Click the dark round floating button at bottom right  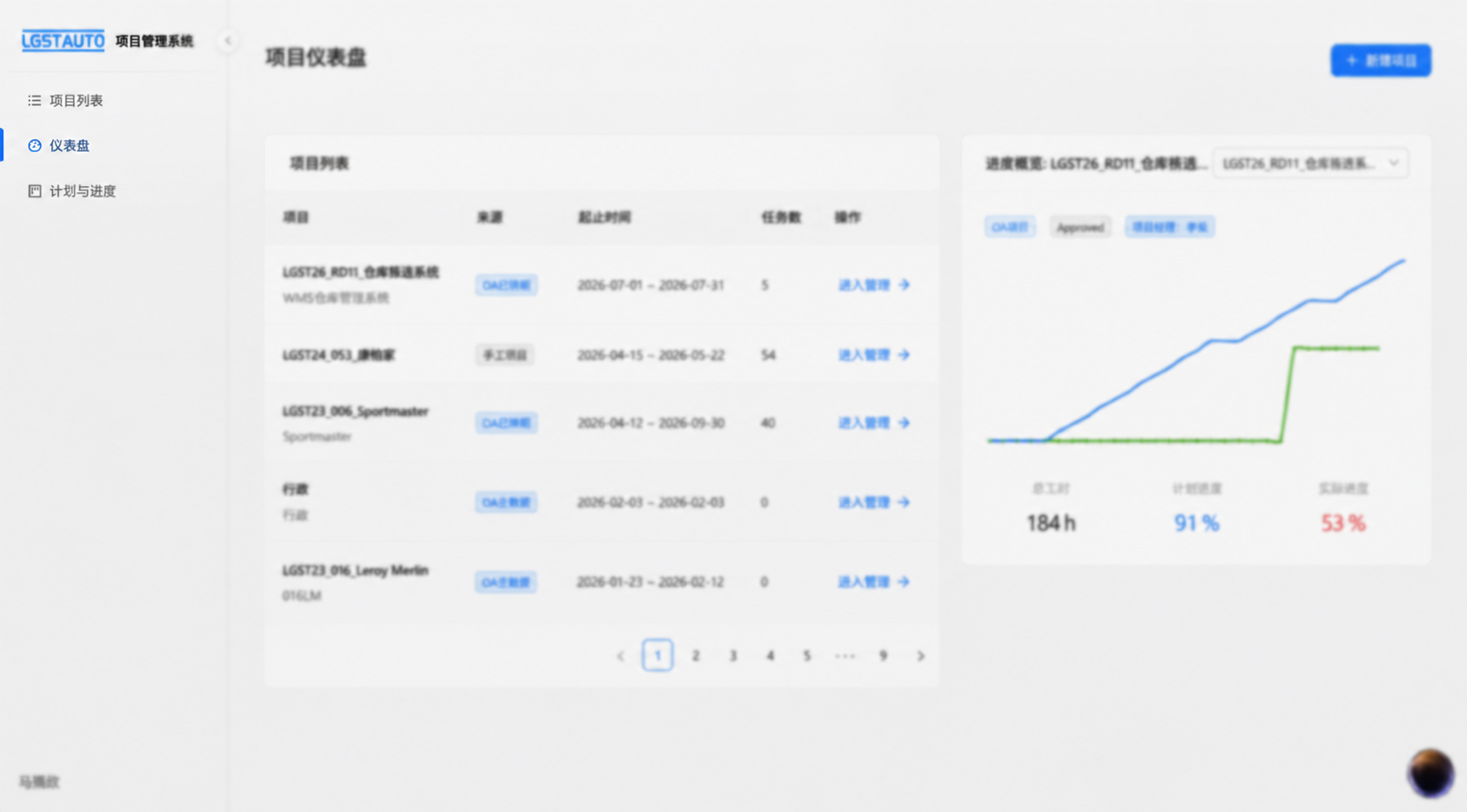(x=1430, y=773)
